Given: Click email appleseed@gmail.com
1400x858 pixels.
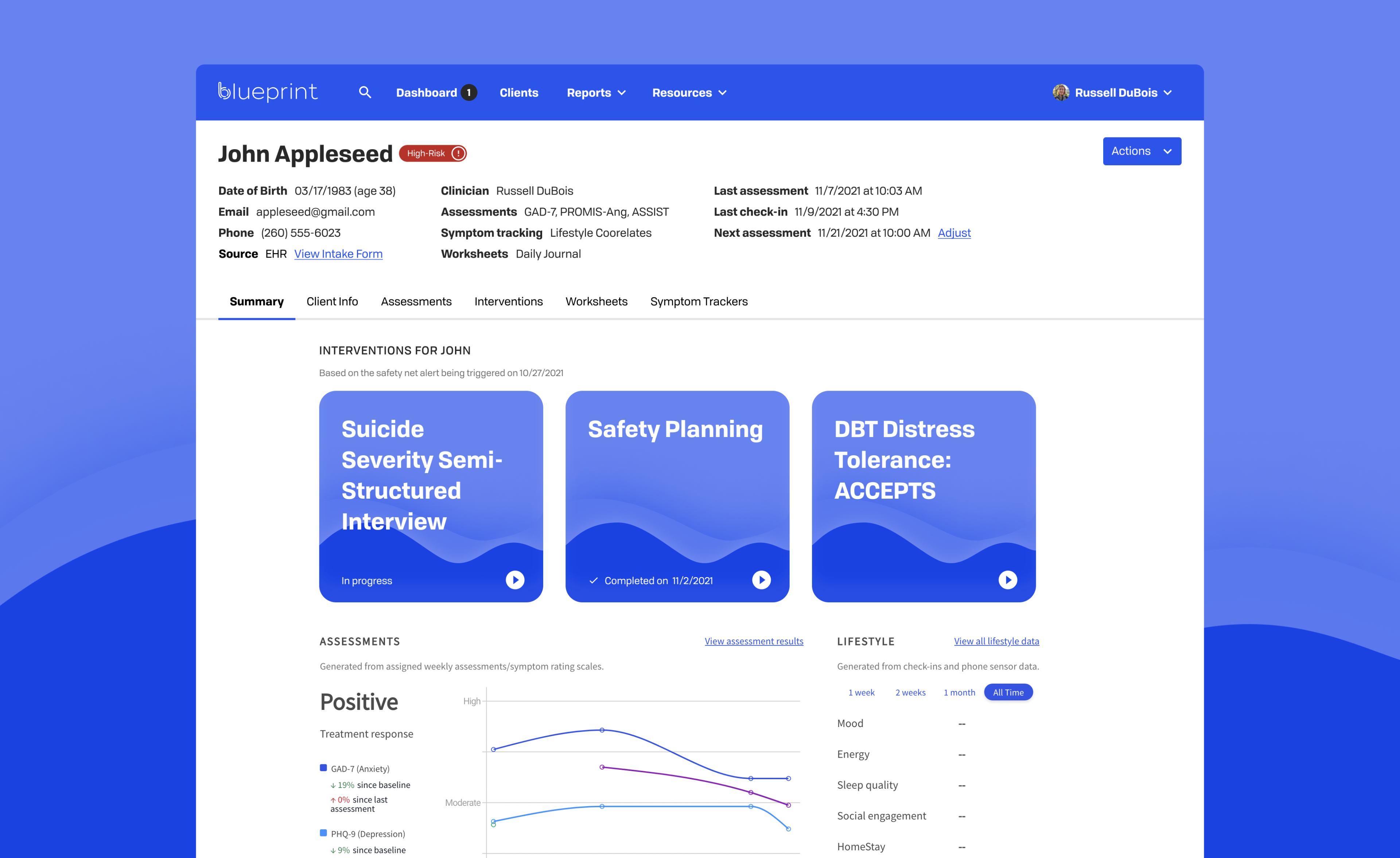Looking at the screenshot, I should tap(315, 212).
